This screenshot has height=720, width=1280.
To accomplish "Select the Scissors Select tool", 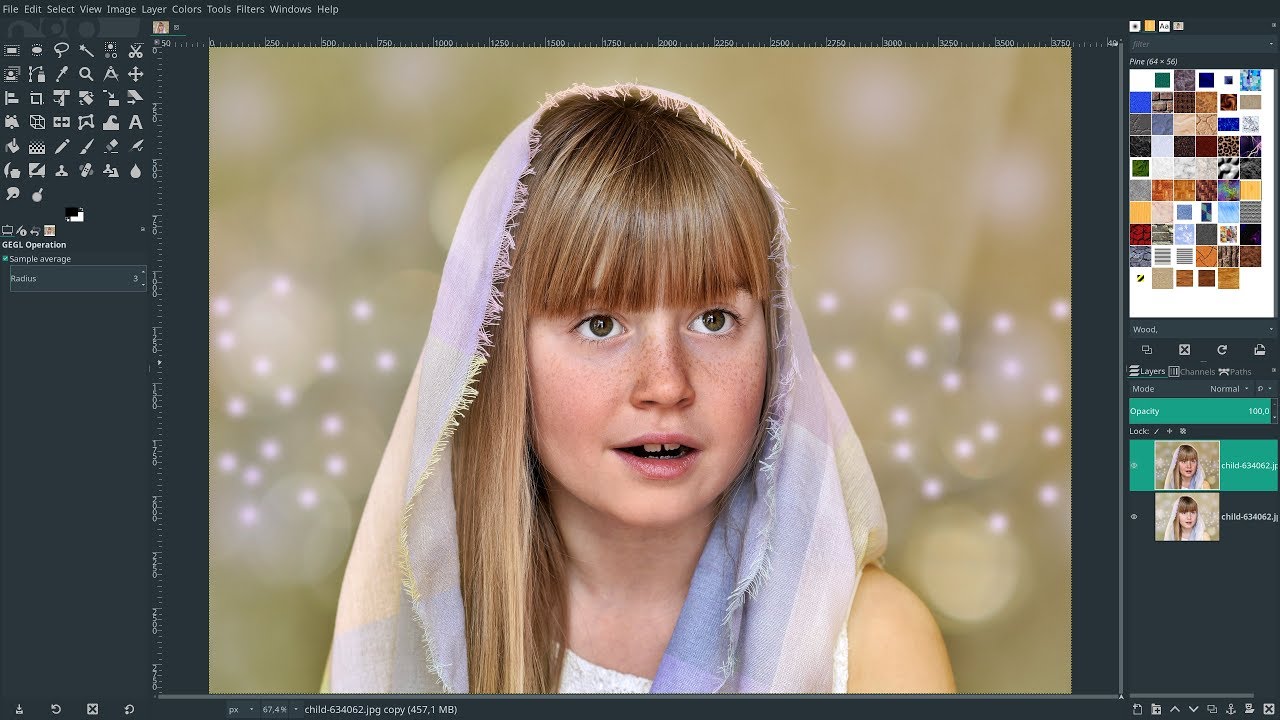I will tap(135, 50).
